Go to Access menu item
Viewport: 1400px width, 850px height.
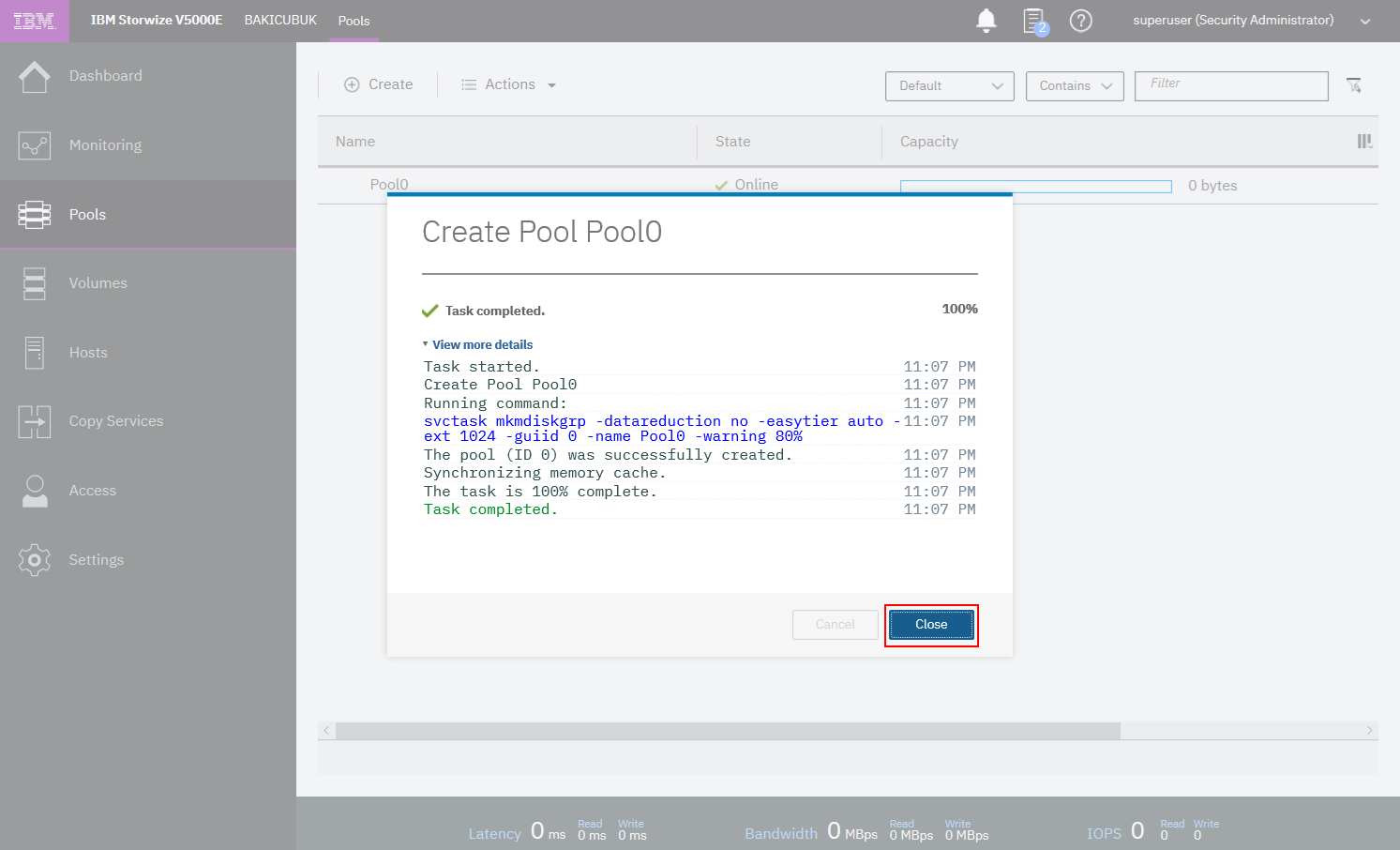(x=93, y=491)
